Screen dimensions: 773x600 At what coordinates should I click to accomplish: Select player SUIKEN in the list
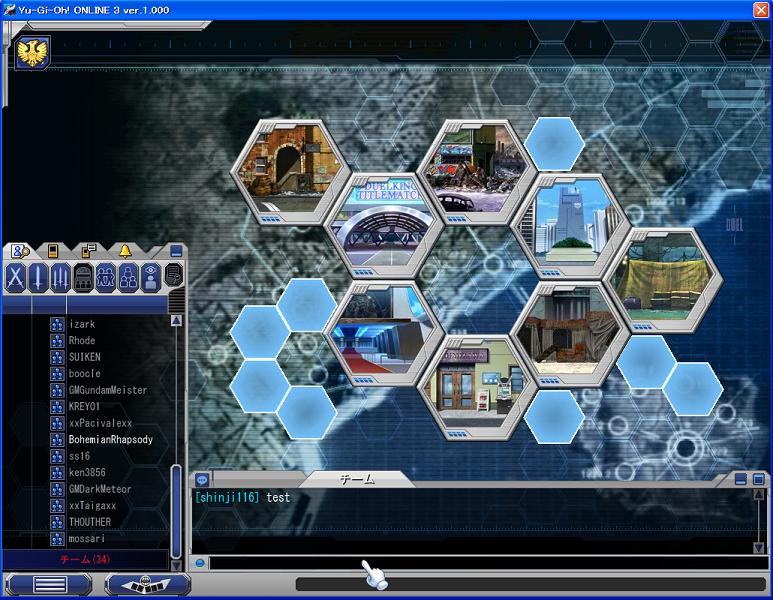(84, 357)
